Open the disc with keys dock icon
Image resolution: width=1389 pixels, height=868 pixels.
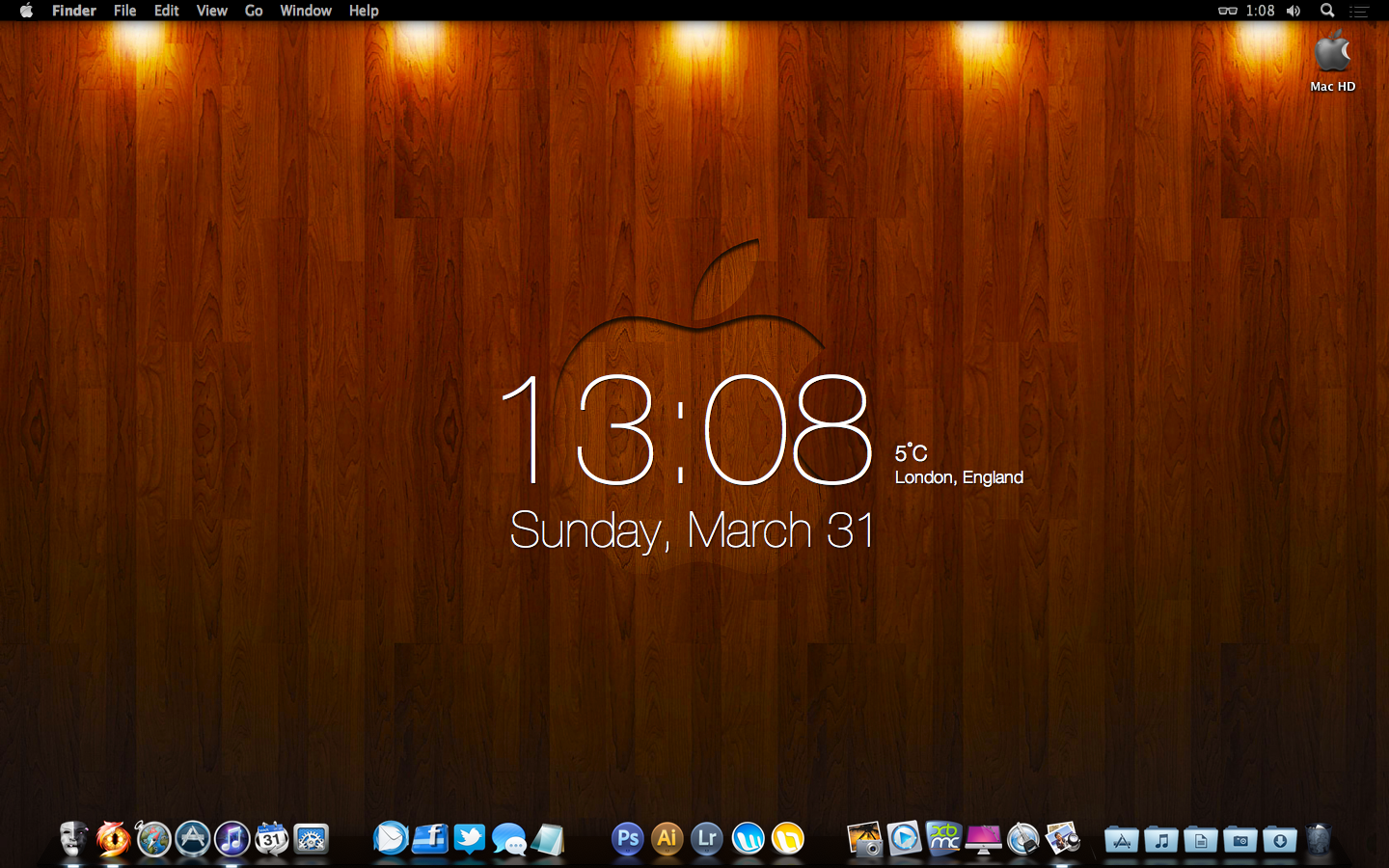point(1022,839)
